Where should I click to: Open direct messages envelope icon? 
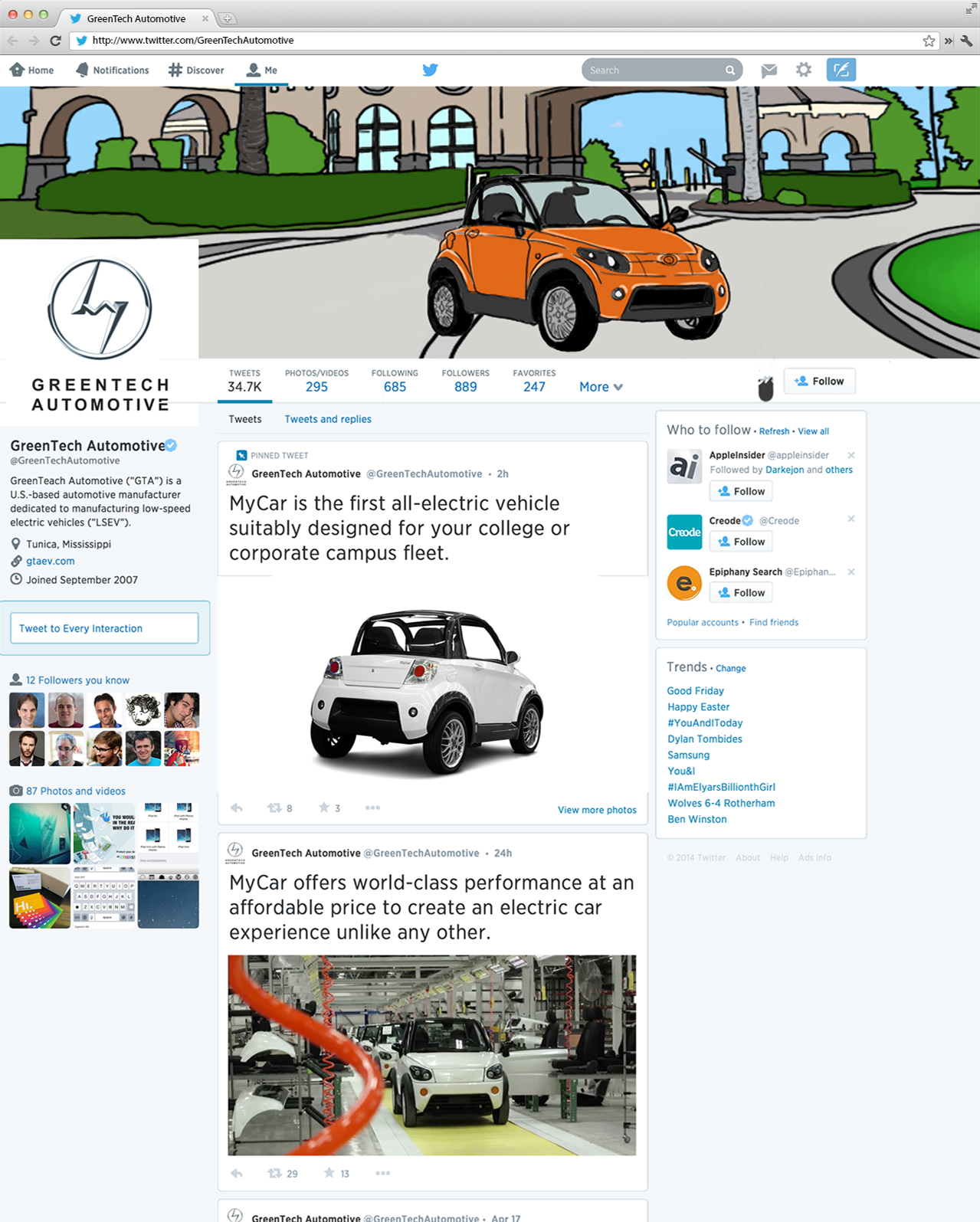769,70
